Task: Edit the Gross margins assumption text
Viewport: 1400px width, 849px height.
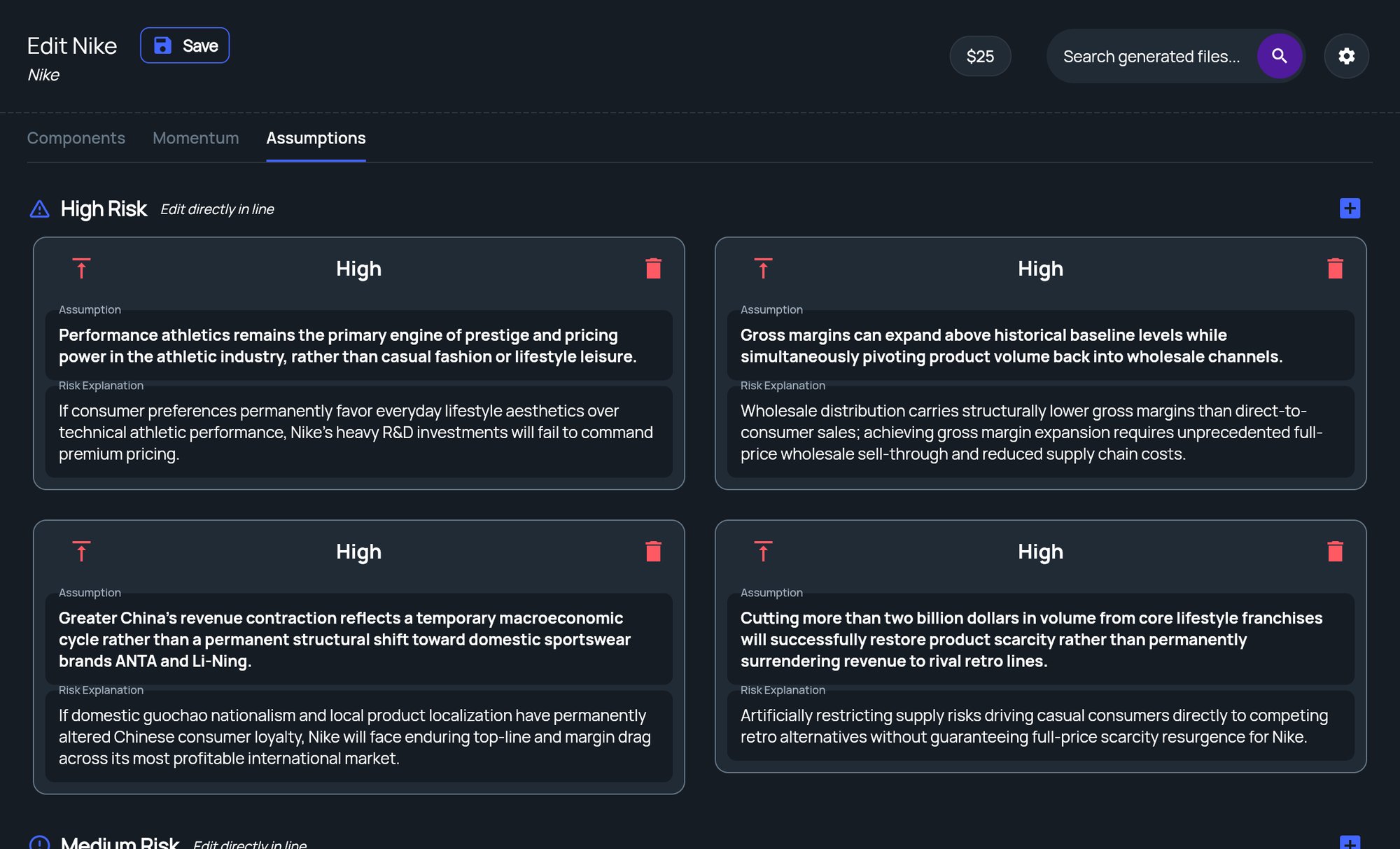Action: pos(1040,346)
